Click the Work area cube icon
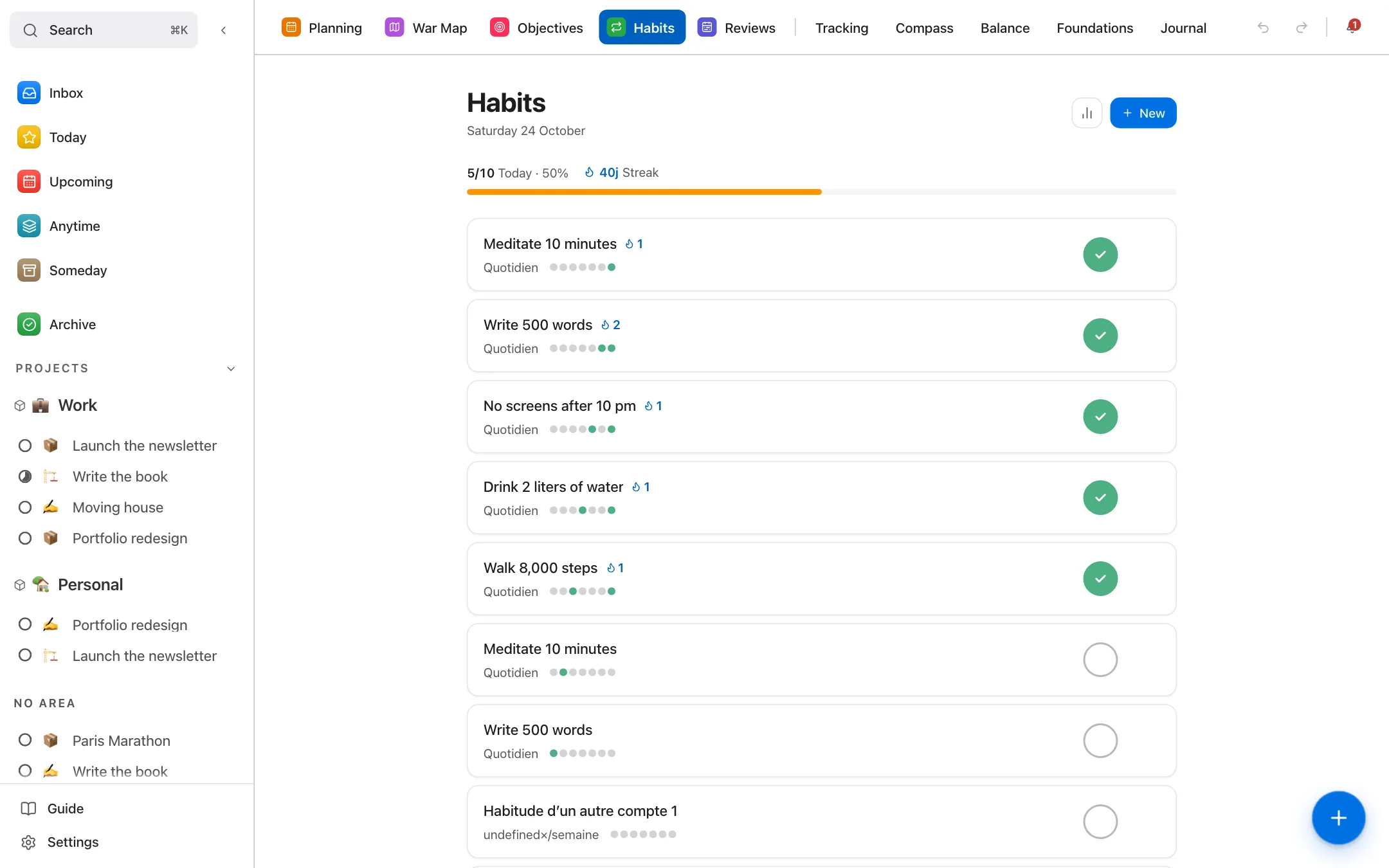This screenshot has height=868, width=1389. point(20,406)
